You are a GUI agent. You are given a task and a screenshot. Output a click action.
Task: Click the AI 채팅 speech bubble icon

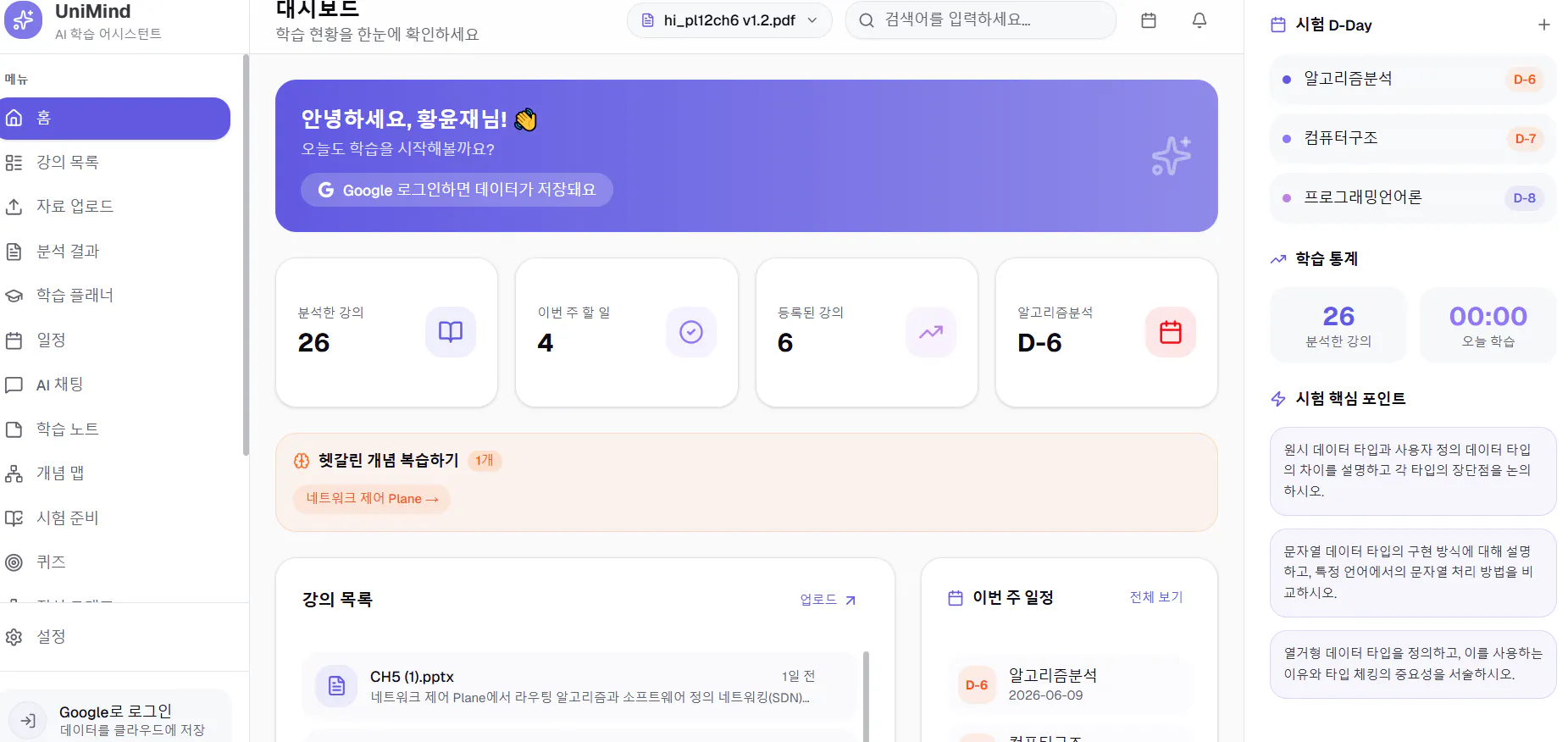pos(14,385)
